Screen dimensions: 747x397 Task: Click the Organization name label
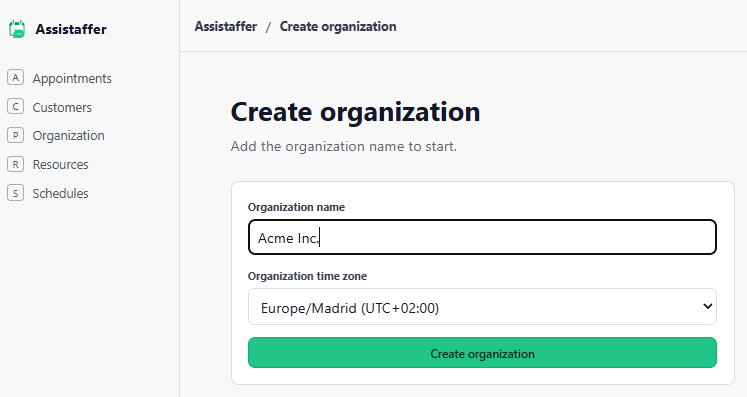(296, 207)
